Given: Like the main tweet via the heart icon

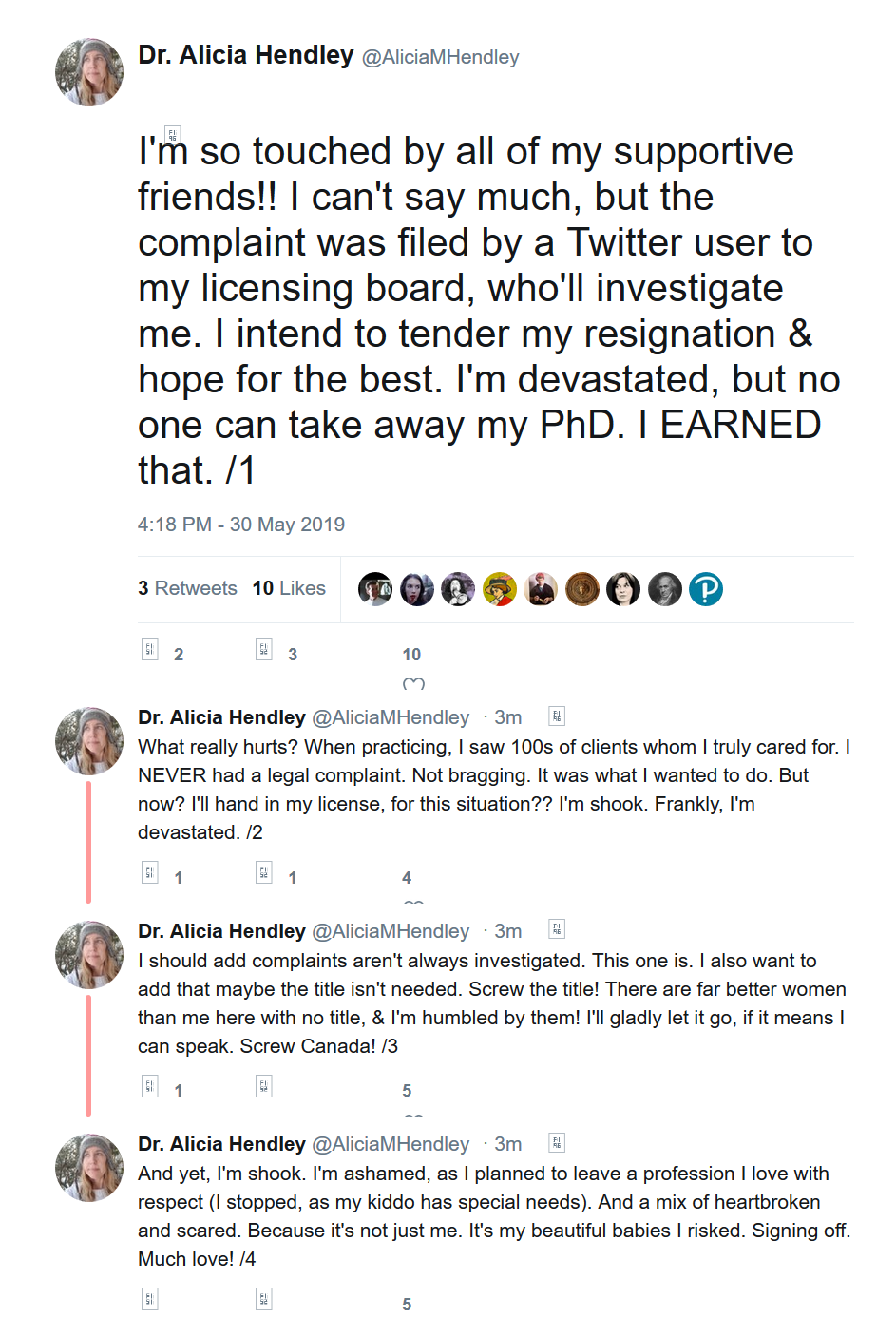Looking at the screenshot, I should click(x=413, y=683).
